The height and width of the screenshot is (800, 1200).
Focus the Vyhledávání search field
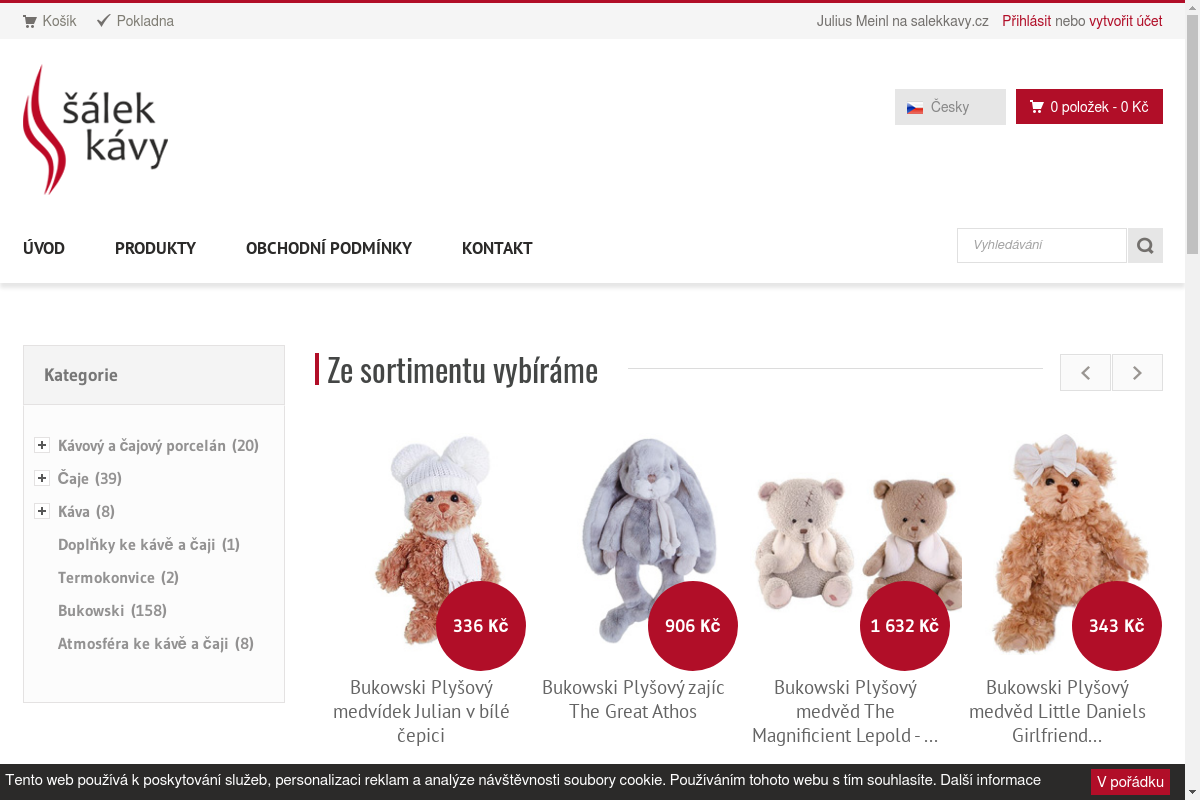[x=1042, y=245]
